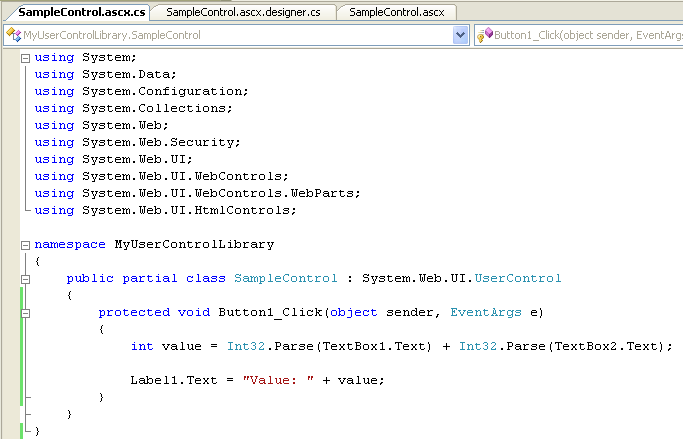
Task: Click the UserControl base type in code
Action: pos(517,278)
